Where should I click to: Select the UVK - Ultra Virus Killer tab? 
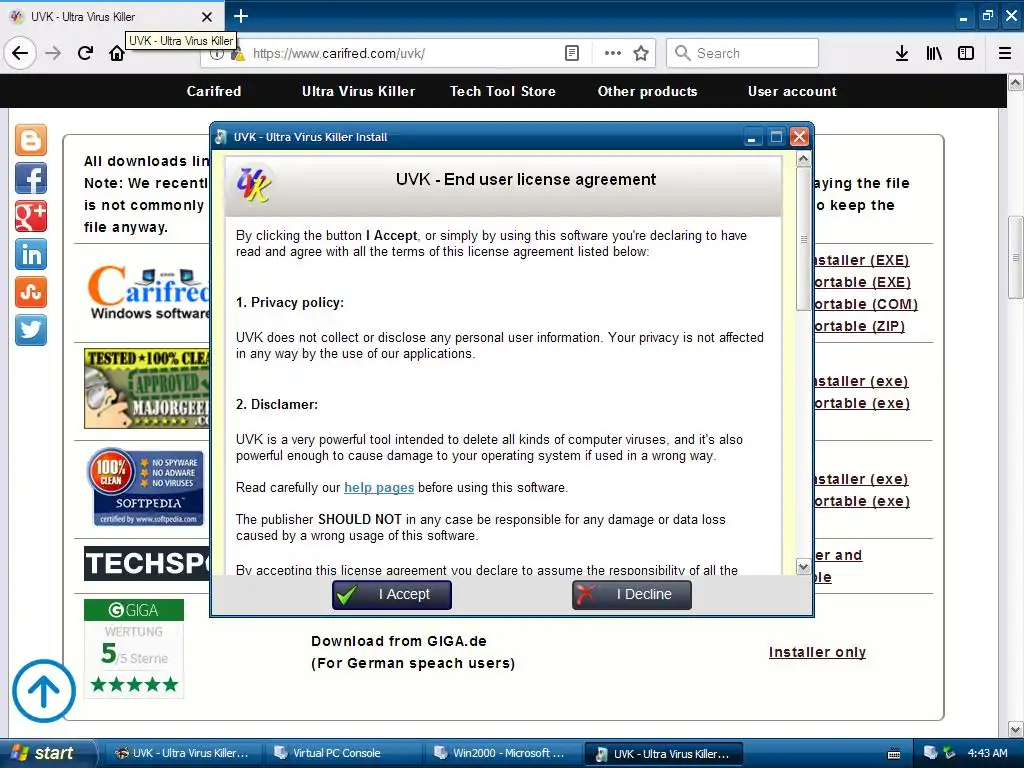(x=111, y=16)
